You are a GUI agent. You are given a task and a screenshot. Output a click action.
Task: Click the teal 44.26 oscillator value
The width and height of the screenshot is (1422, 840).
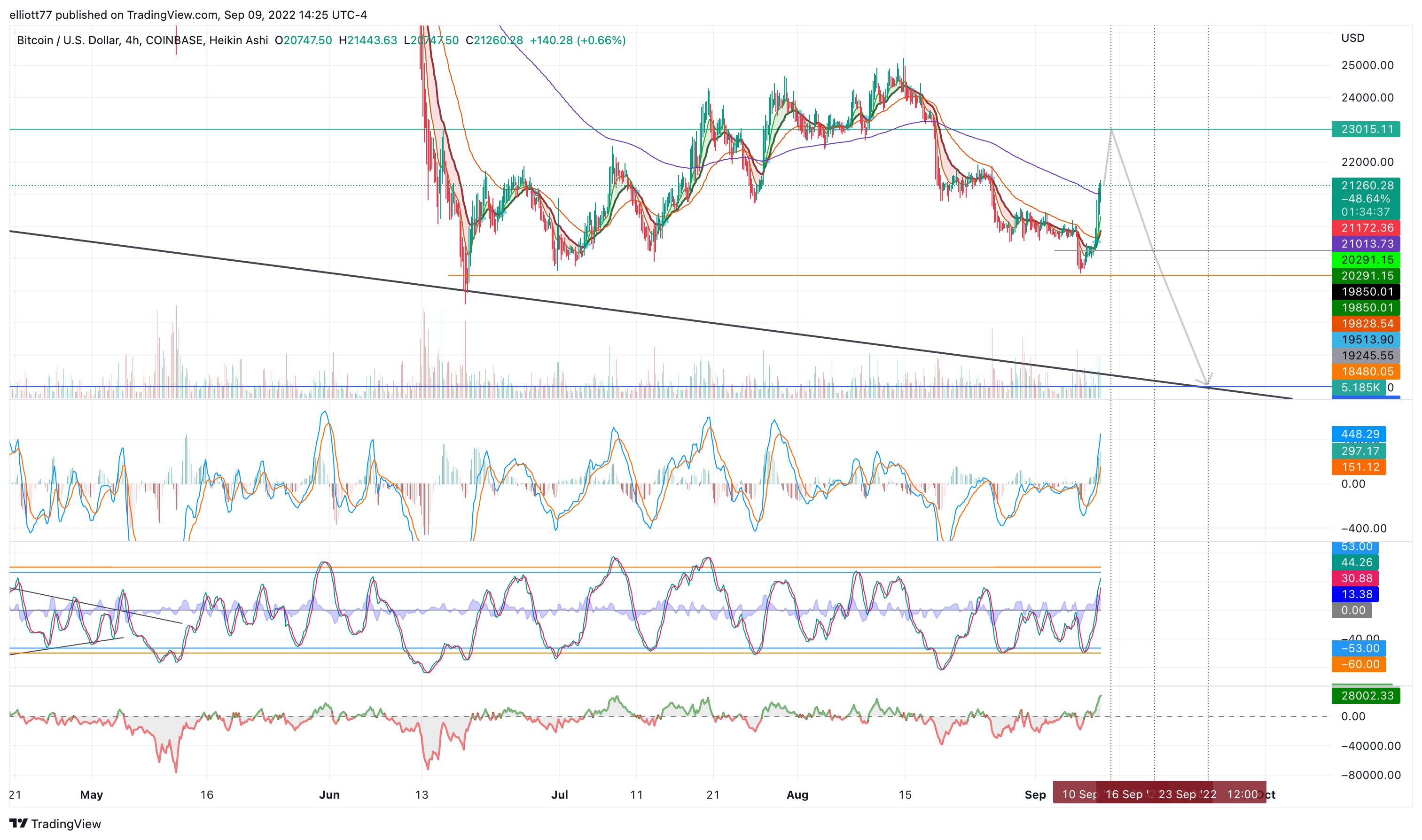(x=1355, y=562)
